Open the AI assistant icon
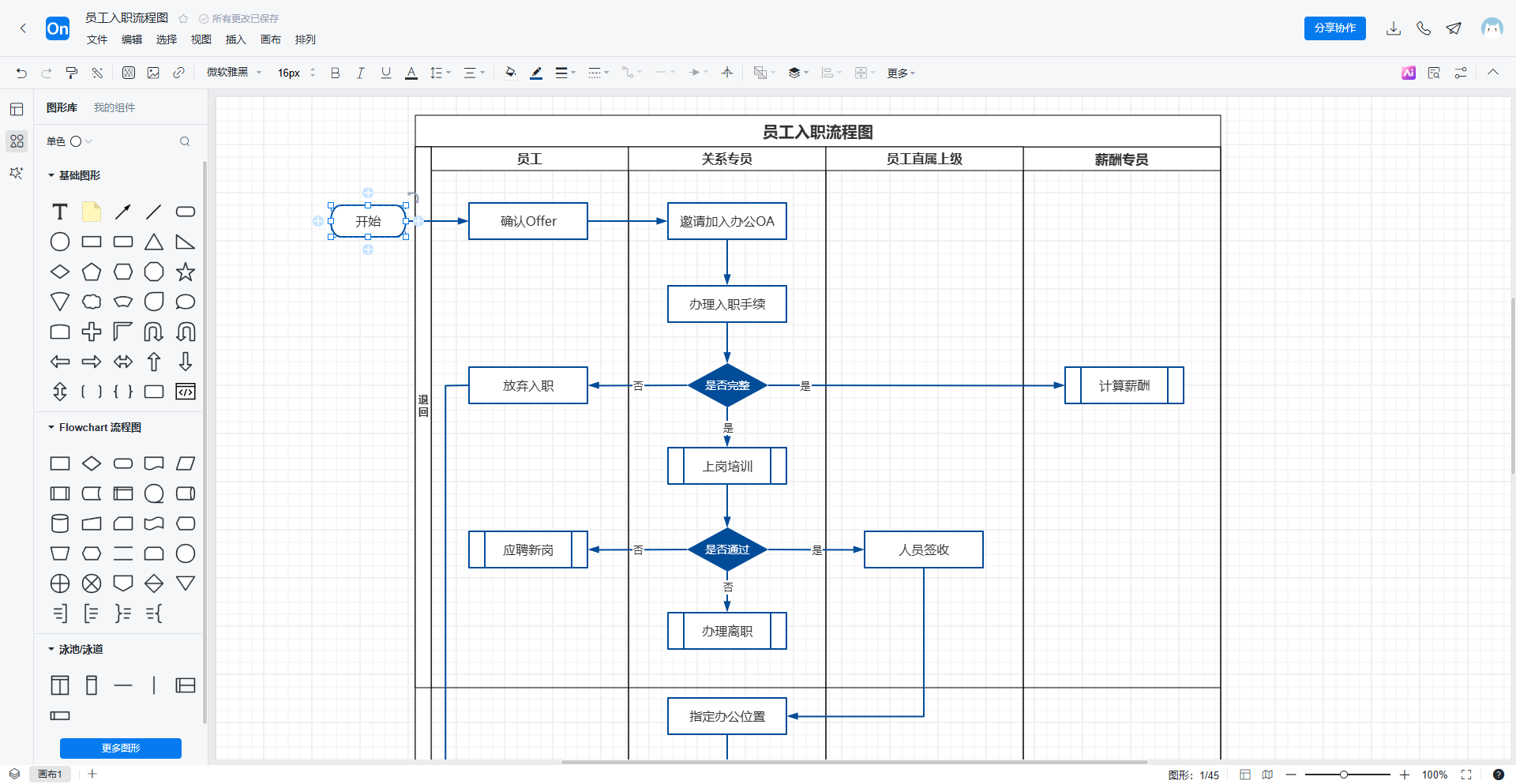Image resolution: width=1516 pixels, height=784 pixels. [x=1408, y=73]
